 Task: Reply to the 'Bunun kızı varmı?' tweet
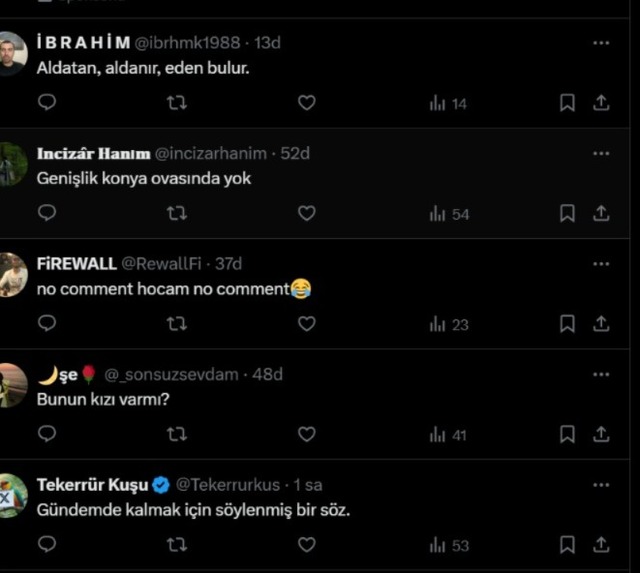point(47,434)
